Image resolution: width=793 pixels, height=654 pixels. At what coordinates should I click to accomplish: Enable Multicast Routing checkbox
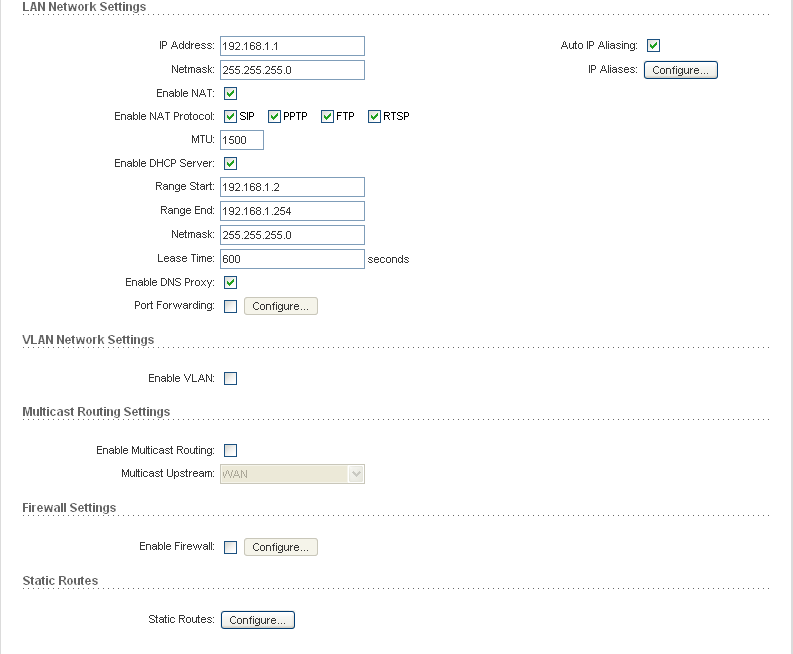[x=230, y=450]
